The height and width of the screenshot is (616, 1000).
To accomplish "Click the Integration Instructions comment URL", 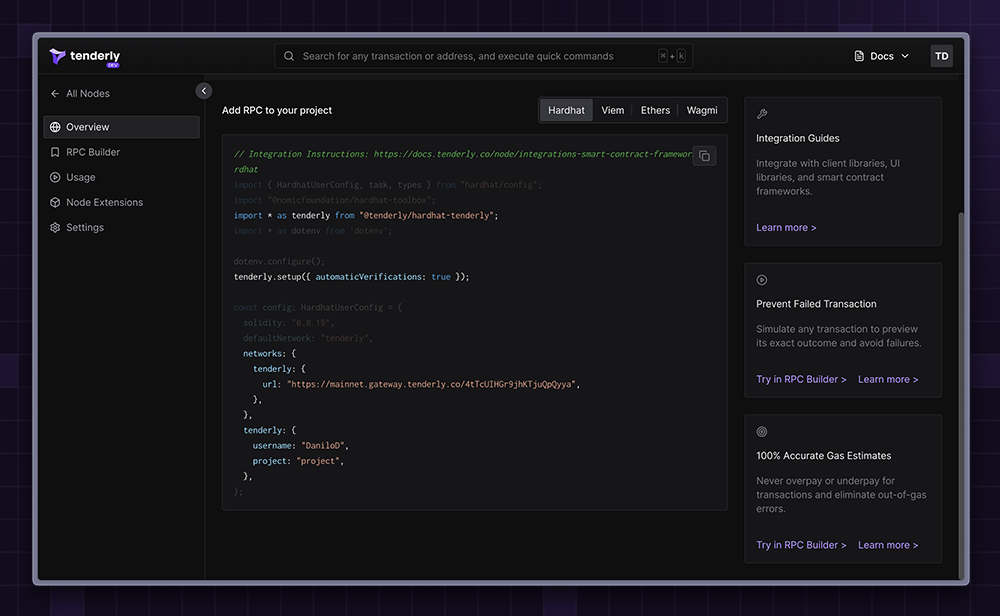I will (533, 154).
